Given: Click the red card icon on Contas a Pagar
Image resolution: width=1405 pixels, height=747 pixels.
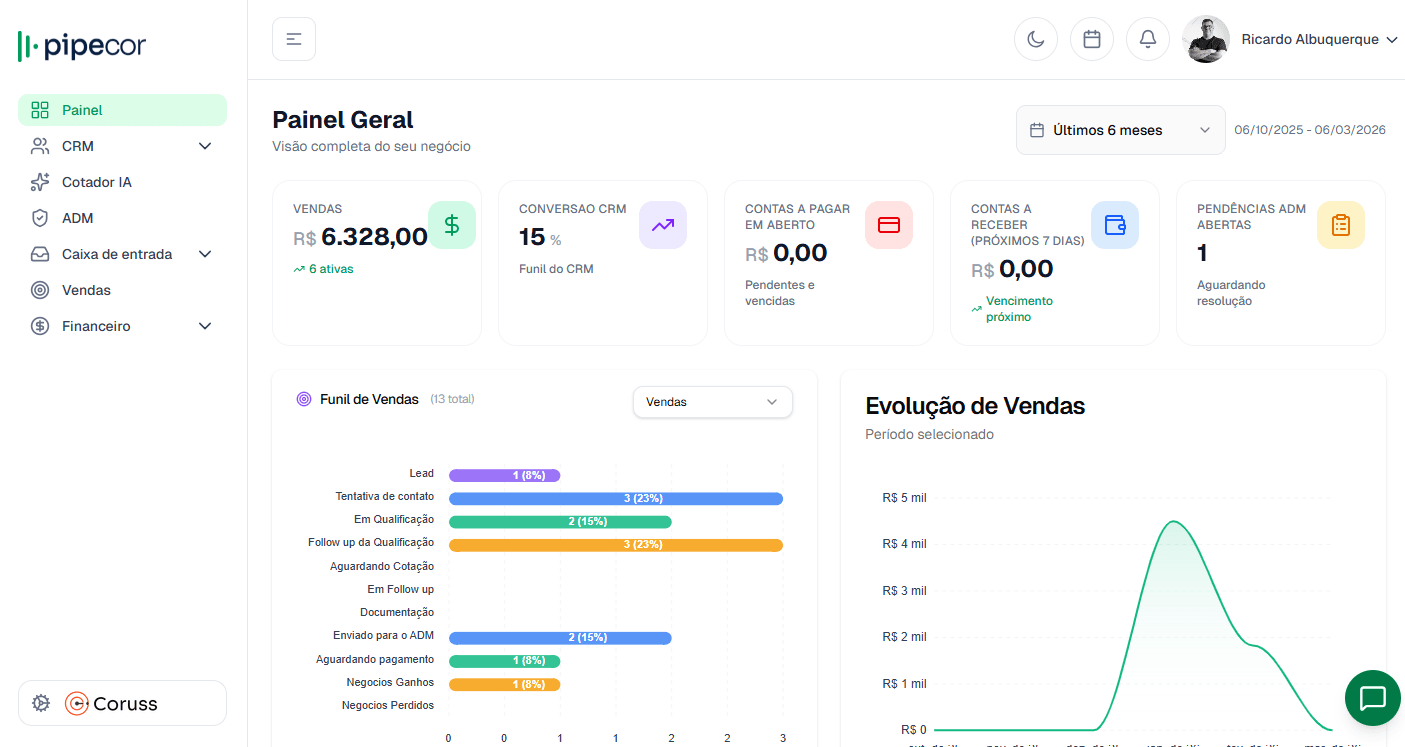Looking at the screenshot, I should (889, 224).
